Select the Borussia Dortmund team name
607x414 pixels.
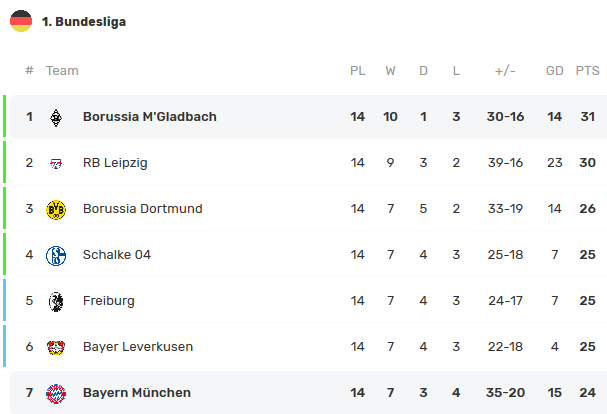(142, 209)
